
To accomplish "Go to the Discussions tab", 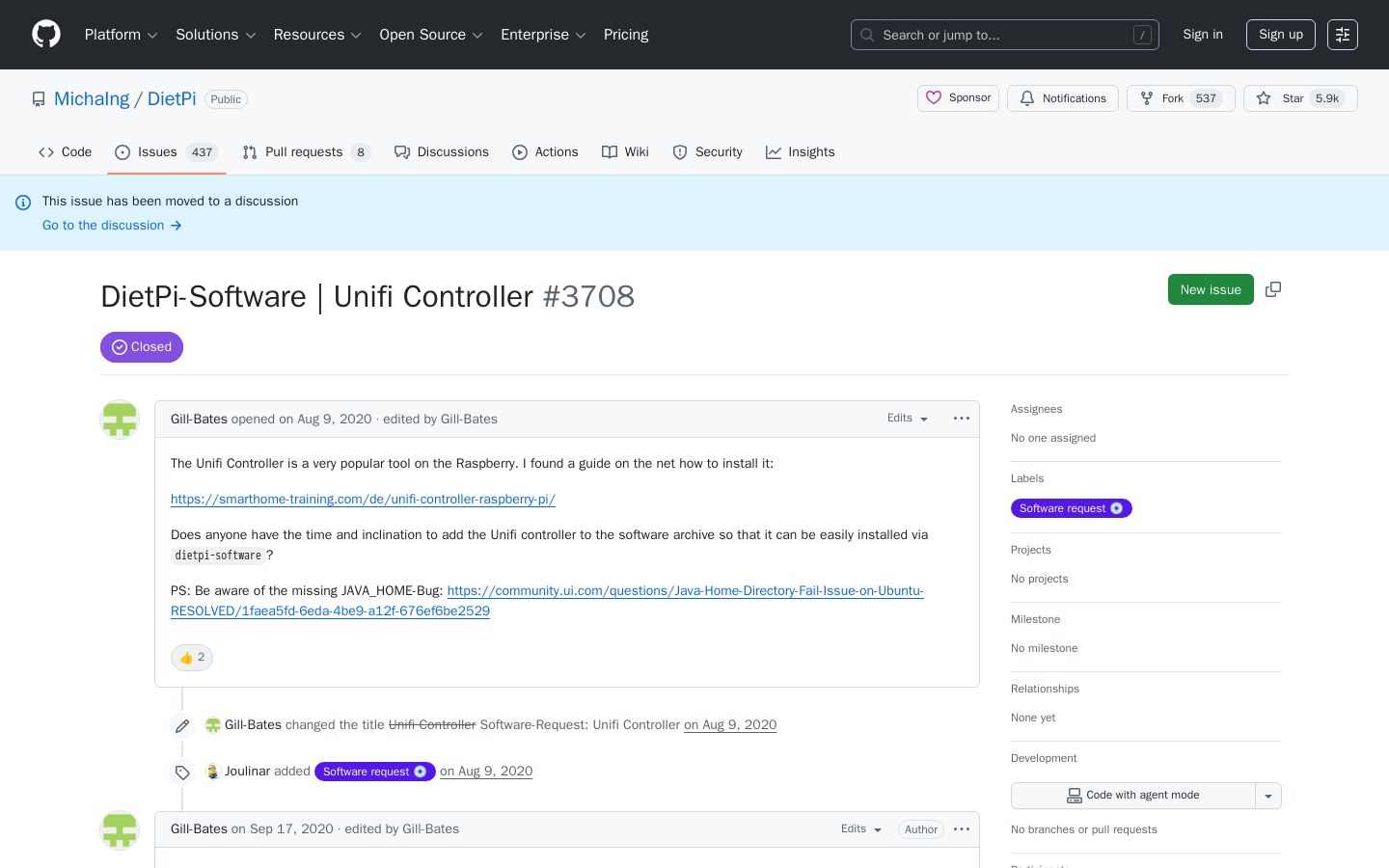I will click(x=442, y=152).
